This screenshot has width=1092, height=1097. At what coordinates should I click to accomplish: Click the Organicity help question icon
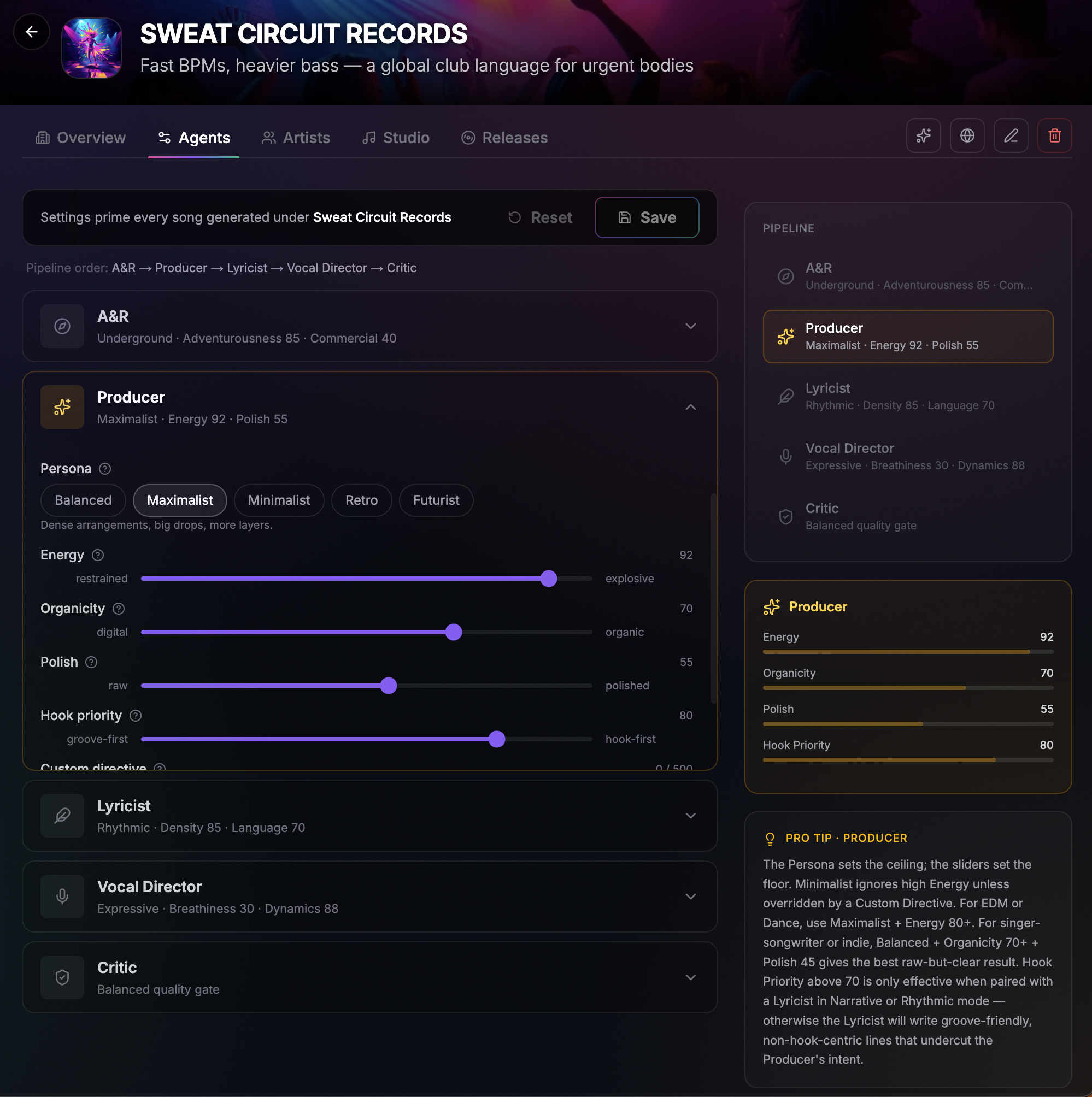click(x=118, y=608)
